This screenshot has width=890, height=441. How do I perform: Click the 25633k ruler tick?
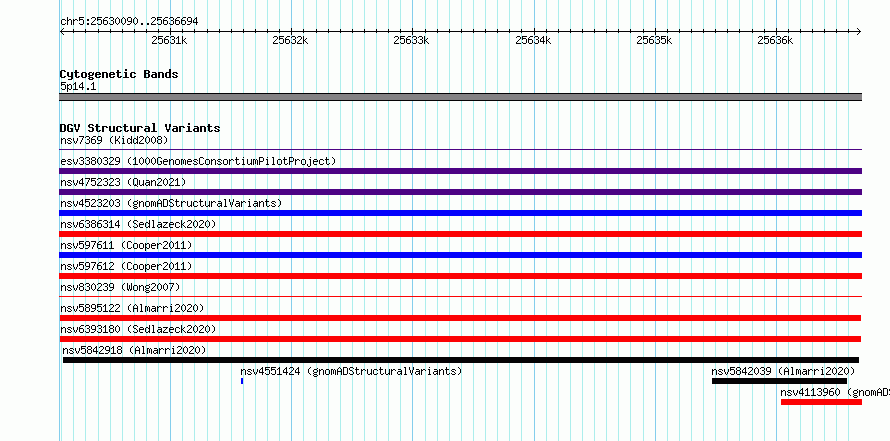pos(412,40)
